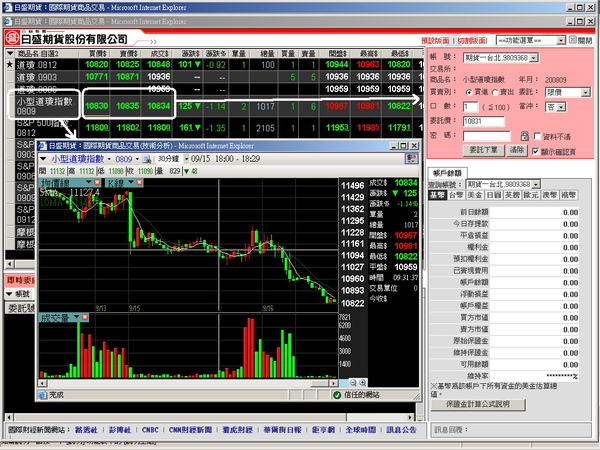Click the zoom out magnifier below the chart
Image resolution: width=600 pixels, height=450 pixels.
(x=353, y=382)
